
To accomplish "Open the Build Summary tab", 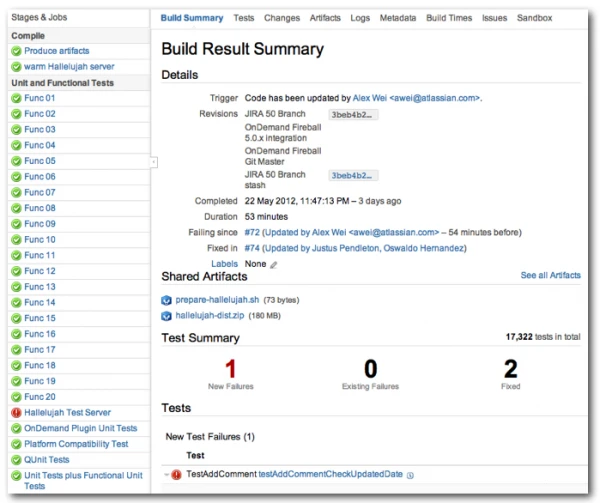I will coord(192,18).
